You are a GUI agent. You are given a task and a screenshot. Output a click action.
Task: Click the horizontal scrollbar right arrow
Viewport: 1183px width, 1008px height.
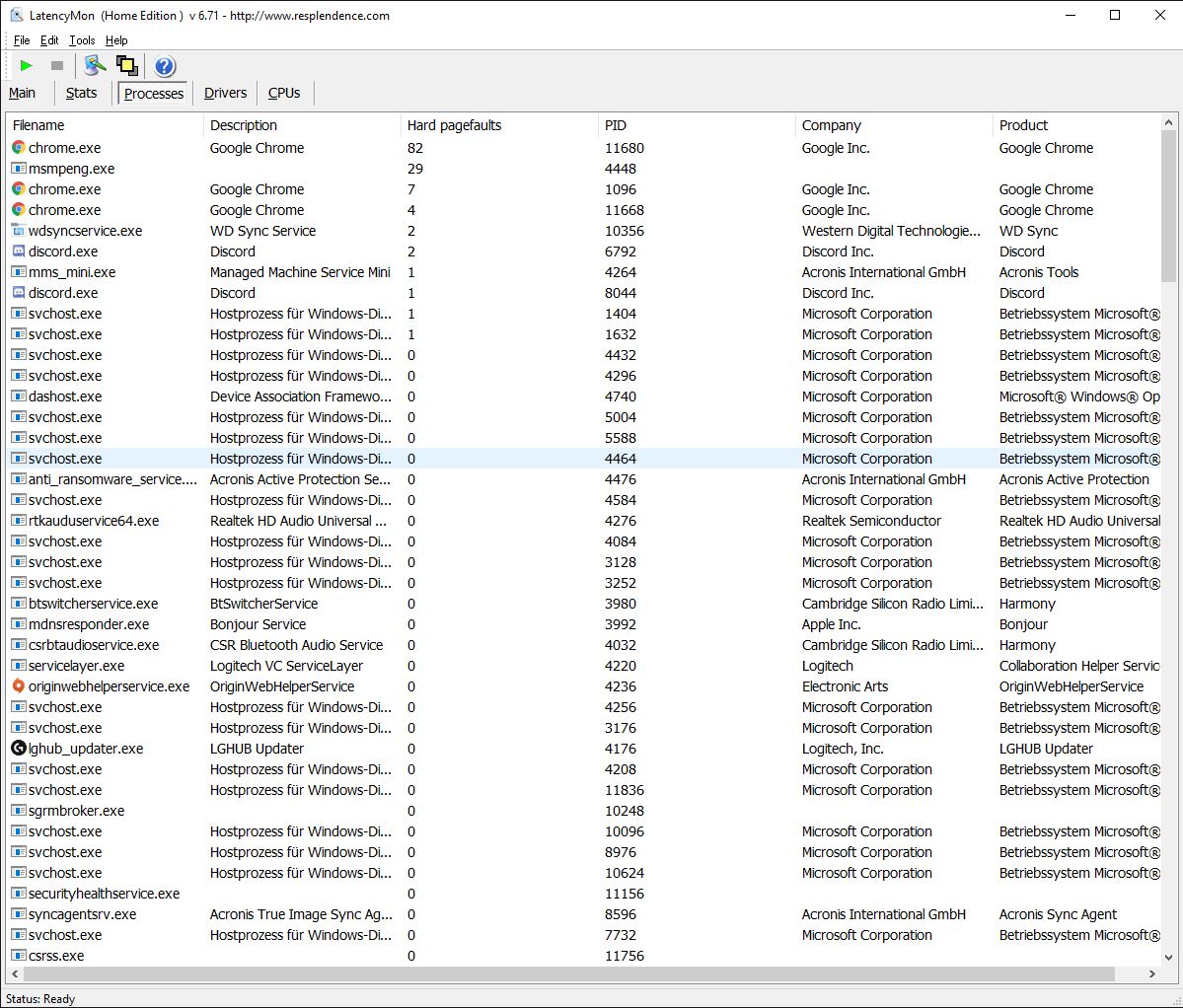(x=1152, y=973)
